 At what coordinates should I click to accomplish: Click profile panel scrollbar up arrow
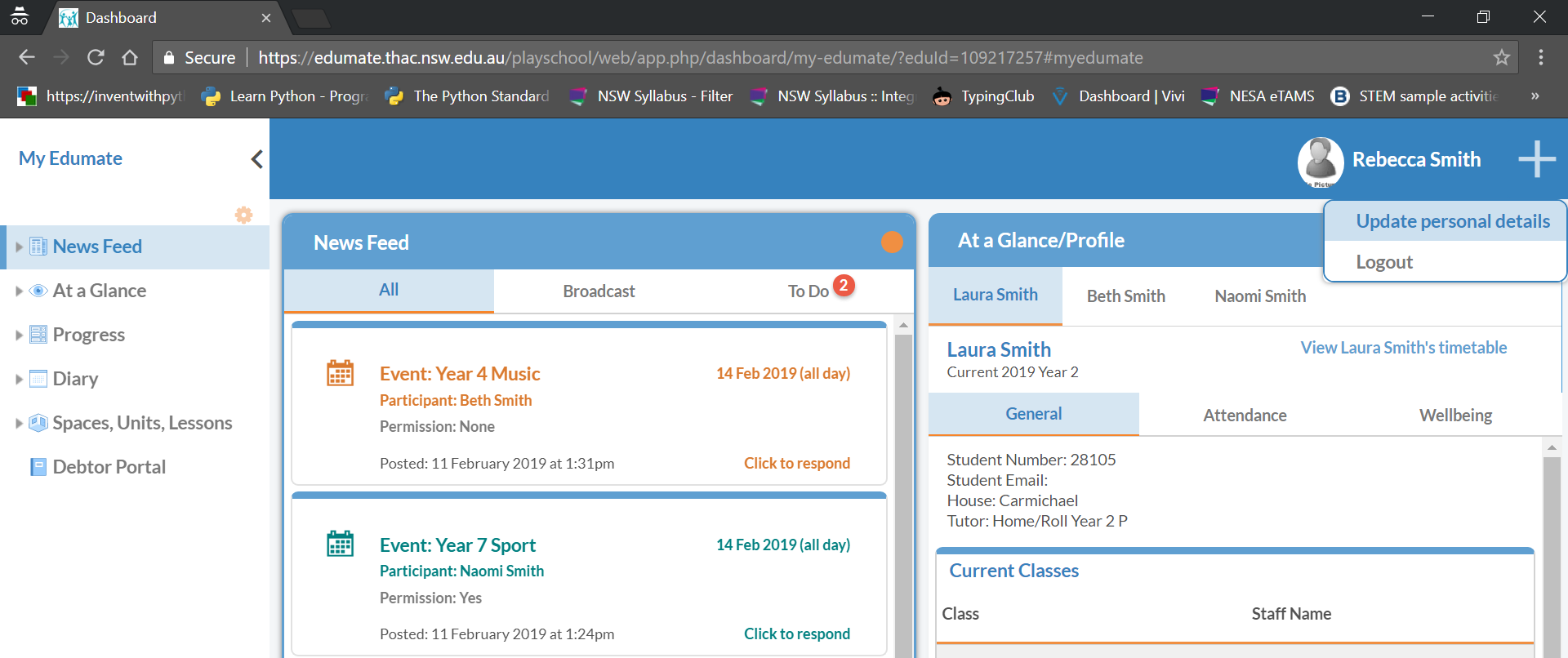(x=1552, y=447)
